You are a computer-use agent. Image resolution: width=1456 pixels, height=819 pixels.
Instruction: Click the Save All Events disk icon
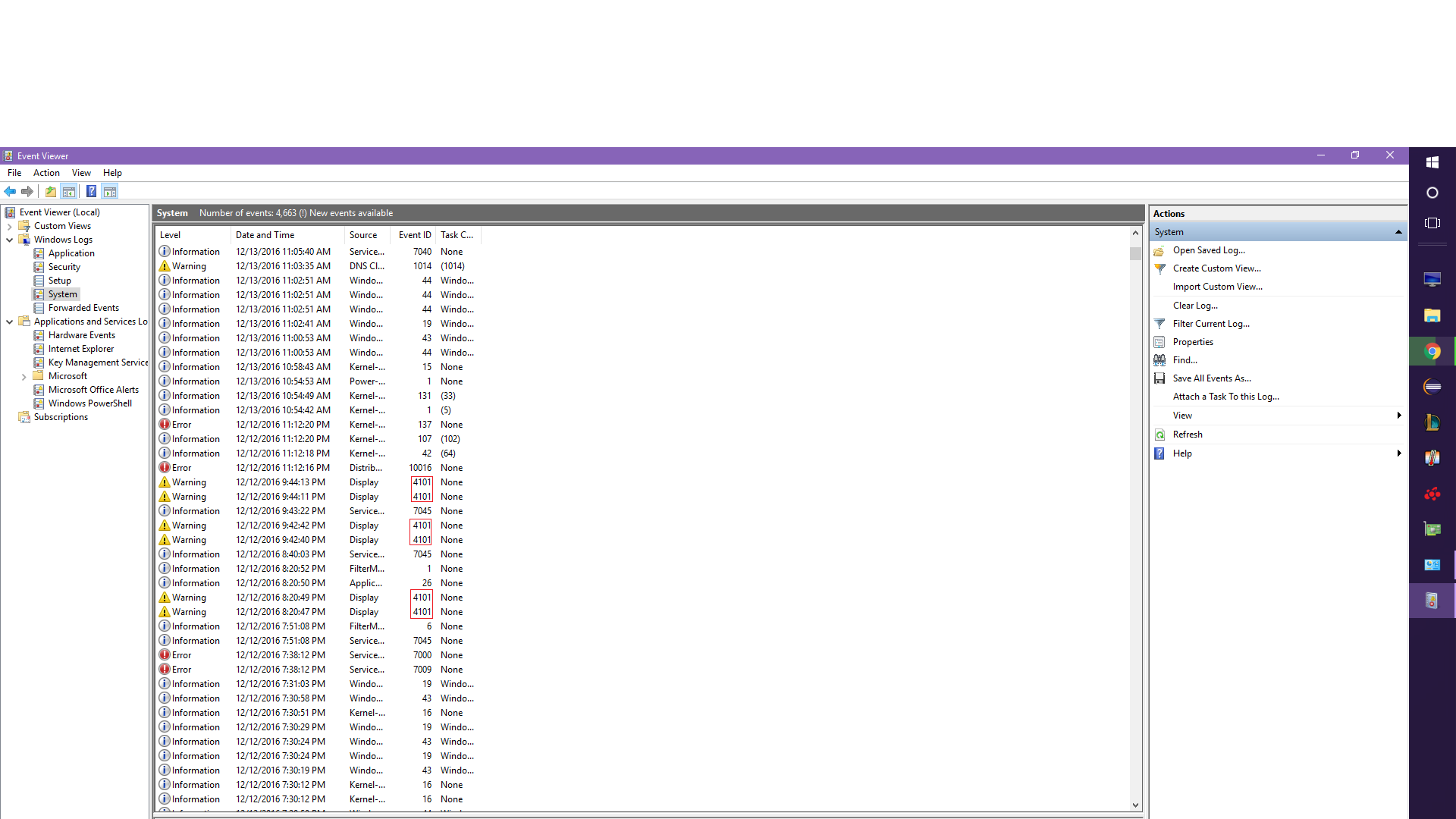point(1159,378)
